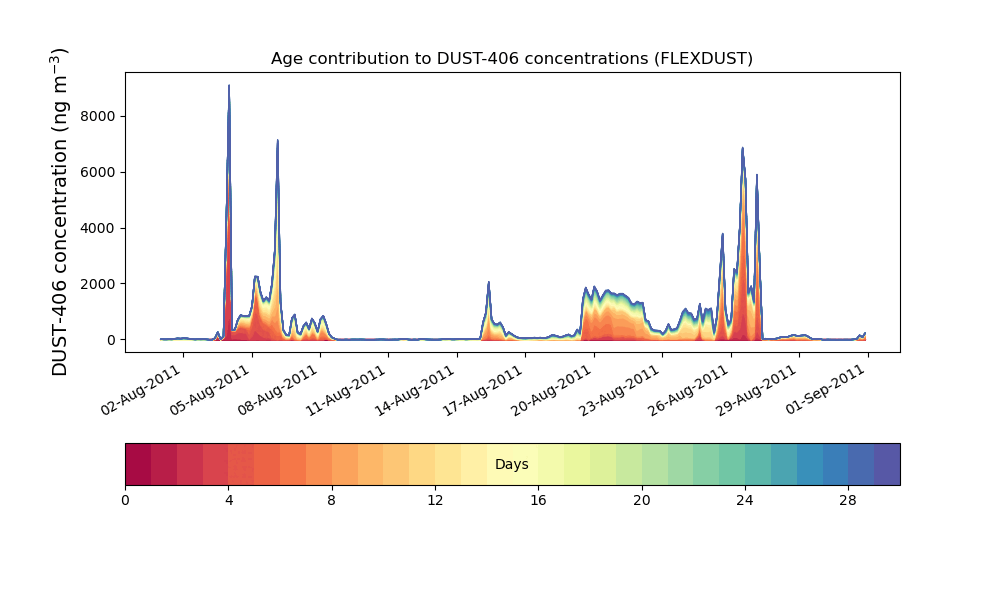Image resolution: width=1000 pixels, height=600 pixels.
Task: Click the 05-Aug-2011 date label
Action: click(x=209, y=391)
